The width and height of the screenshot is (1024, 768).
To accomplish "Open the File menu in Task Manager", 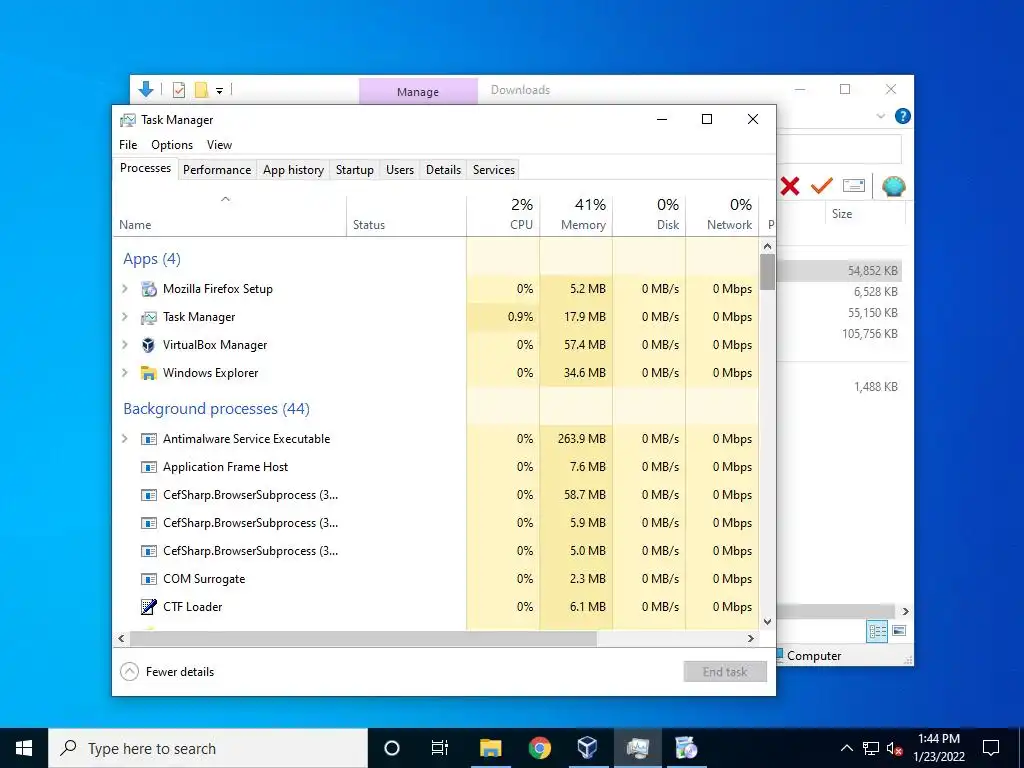I will (128, 145).
